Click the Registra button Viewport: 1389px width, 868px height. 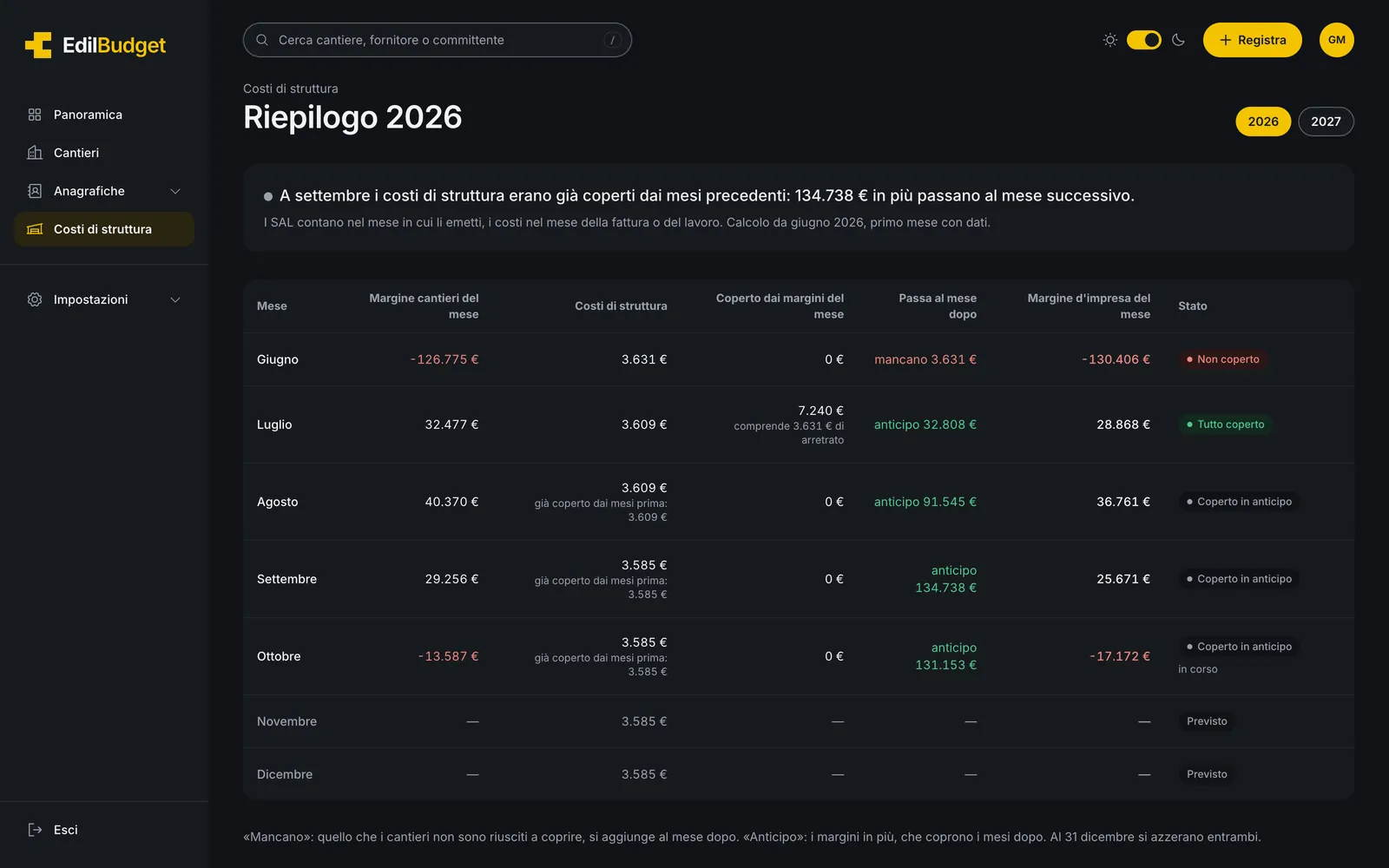[1252, 40]
